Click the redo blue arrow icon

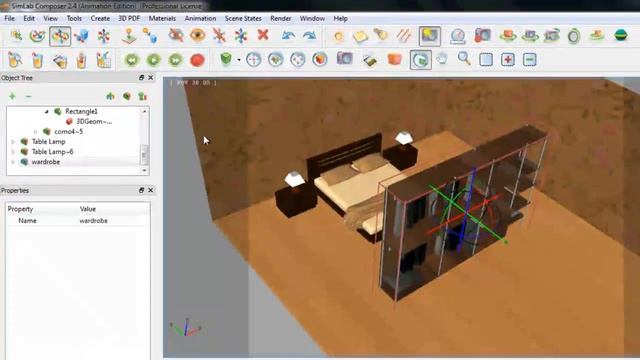click(310, 36)
